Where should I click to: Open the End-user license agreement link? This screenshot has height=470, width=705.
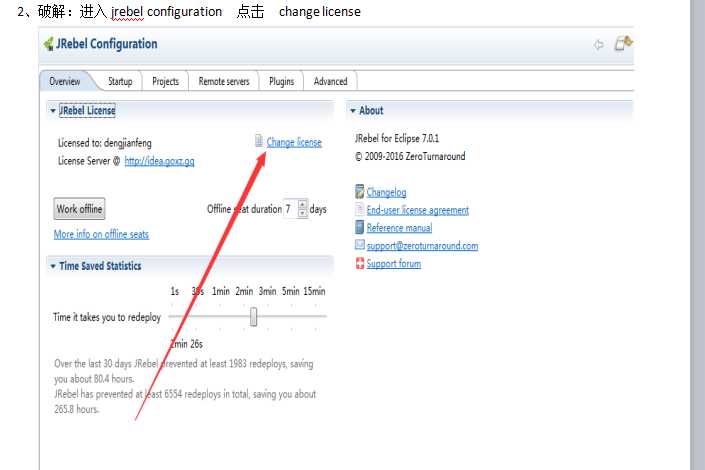[x=418, y=210]
